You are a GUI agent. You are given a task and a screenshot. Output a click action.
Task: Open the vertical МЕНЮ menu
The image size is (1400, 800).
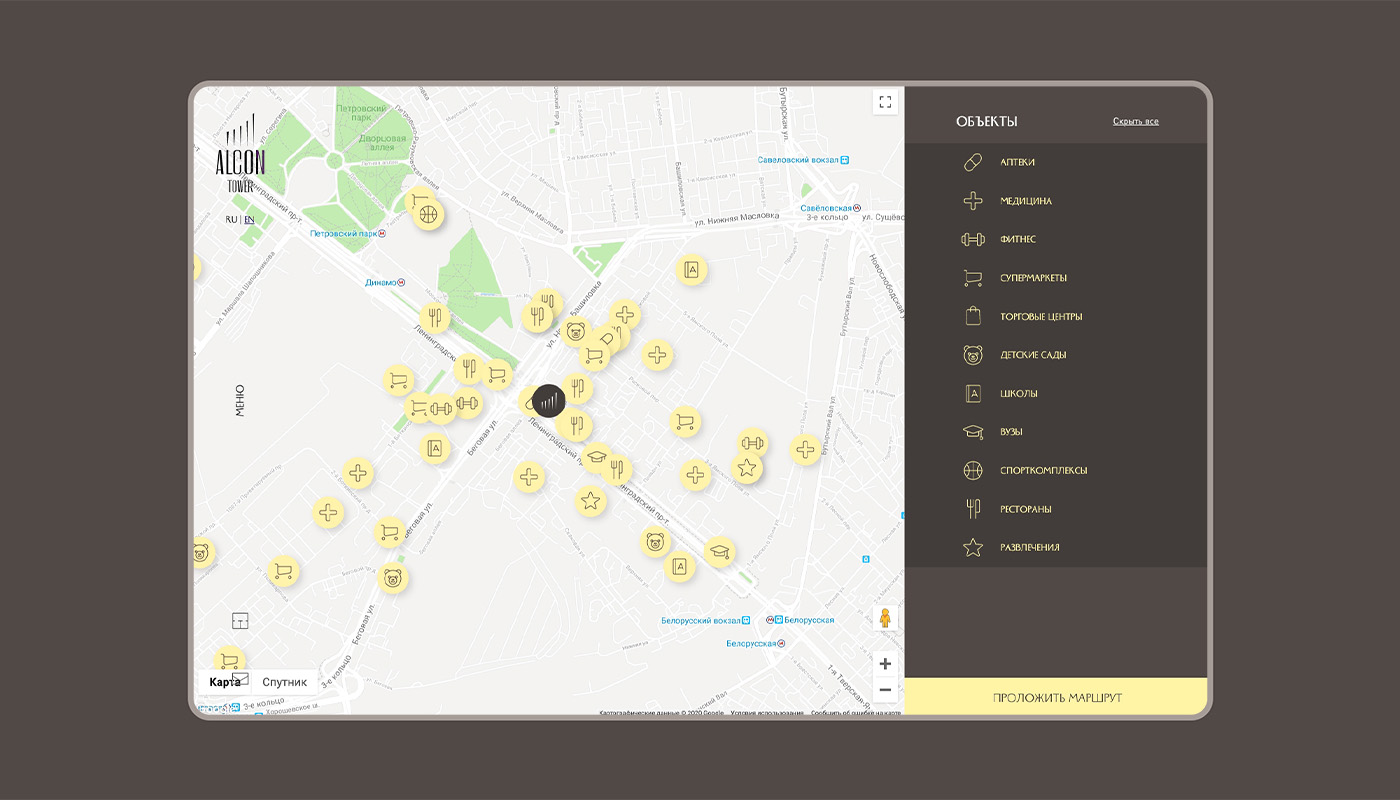240,400
